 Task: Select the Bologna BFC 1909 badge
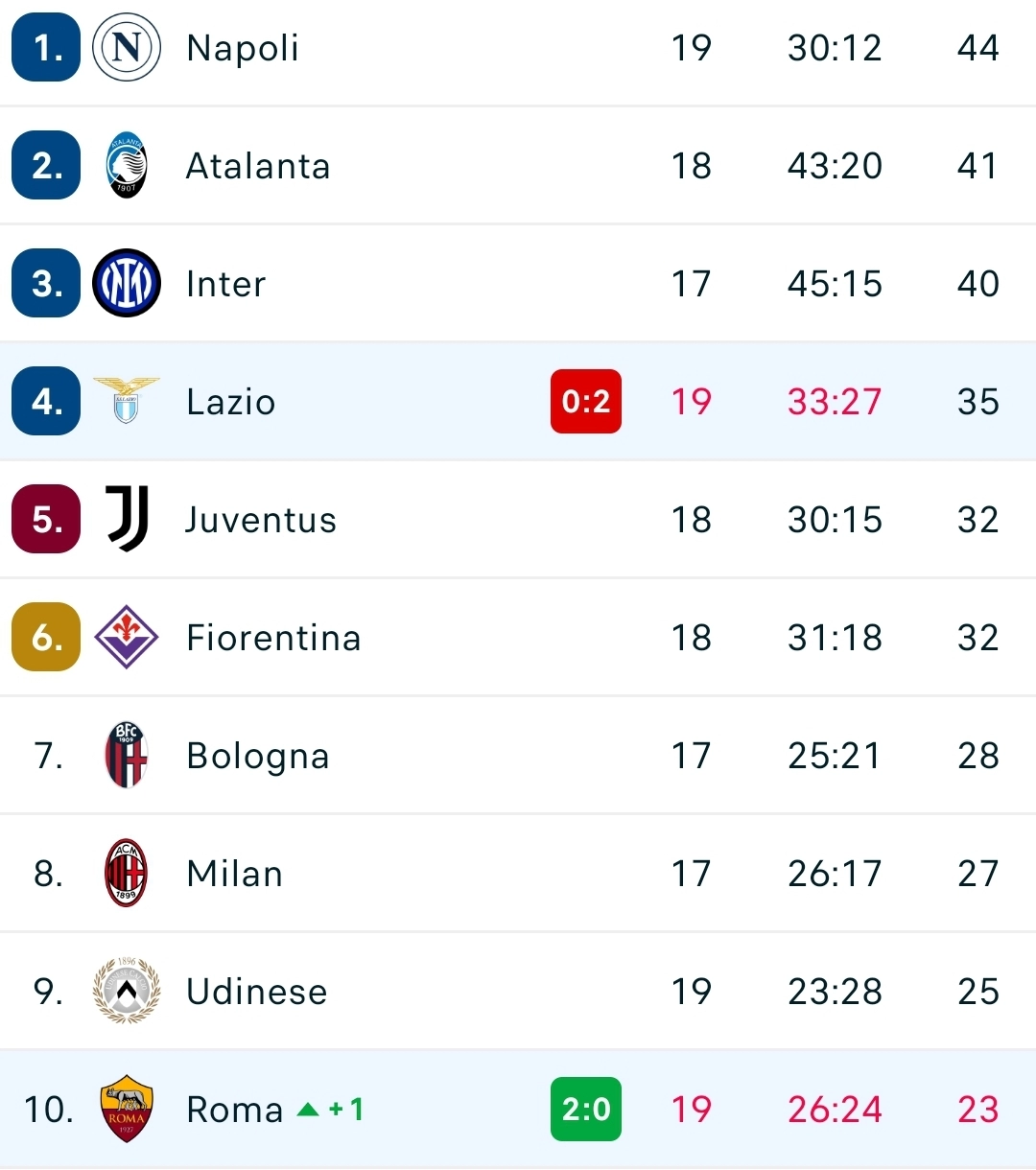126,755
